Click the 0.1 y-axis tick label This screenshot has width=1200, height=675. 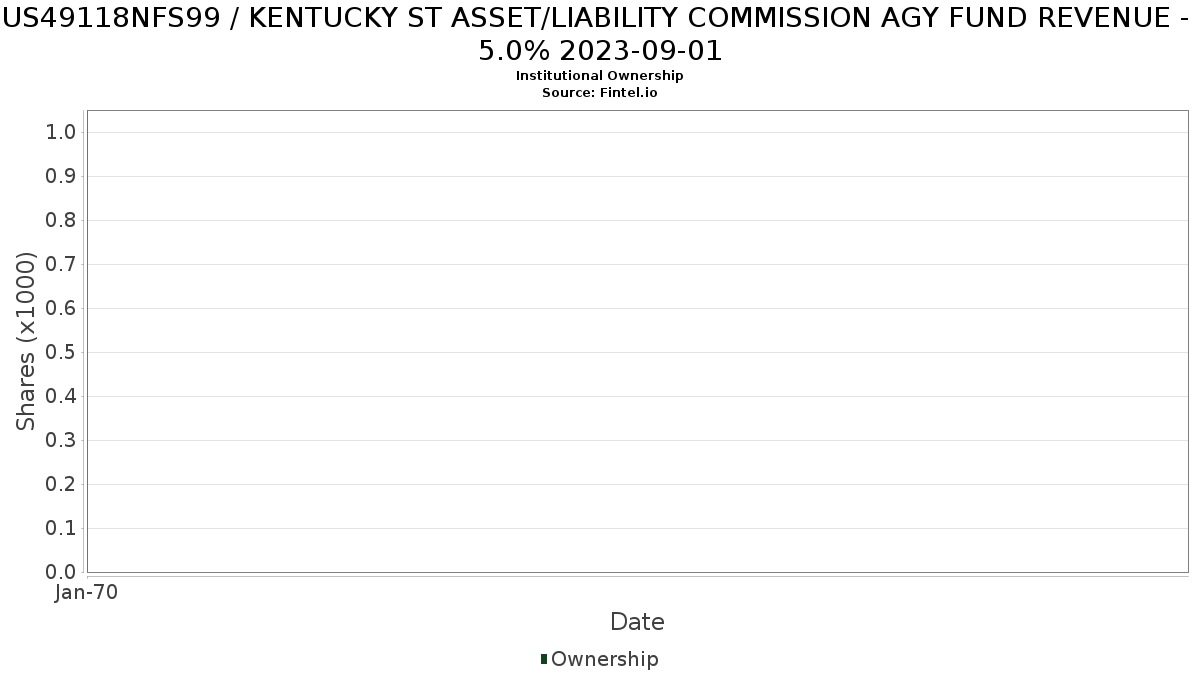[60, 529]
